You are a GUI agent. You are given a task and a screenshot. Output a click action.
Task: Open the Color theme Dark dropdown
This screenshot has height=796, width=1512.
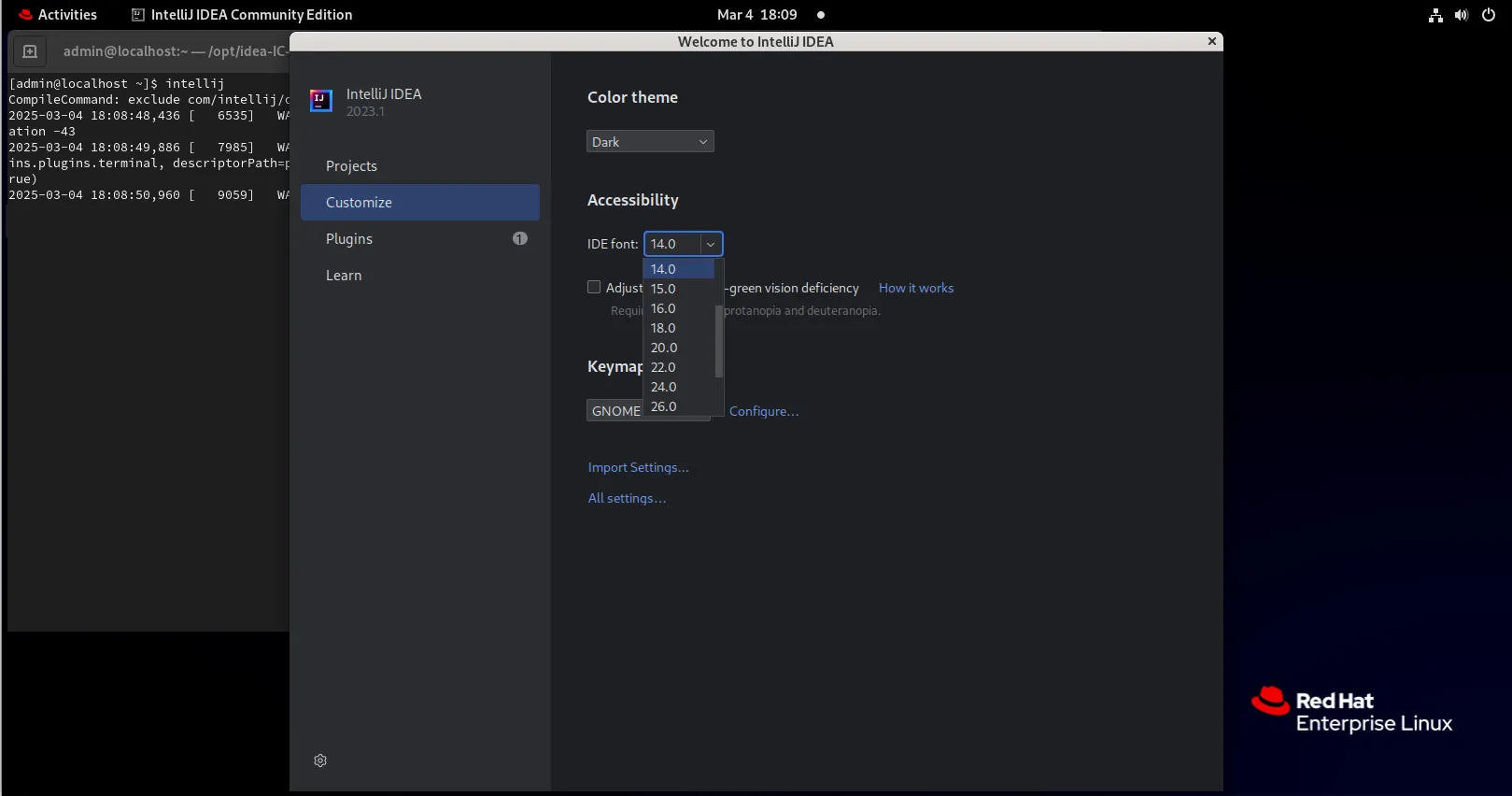click(650, 141)
